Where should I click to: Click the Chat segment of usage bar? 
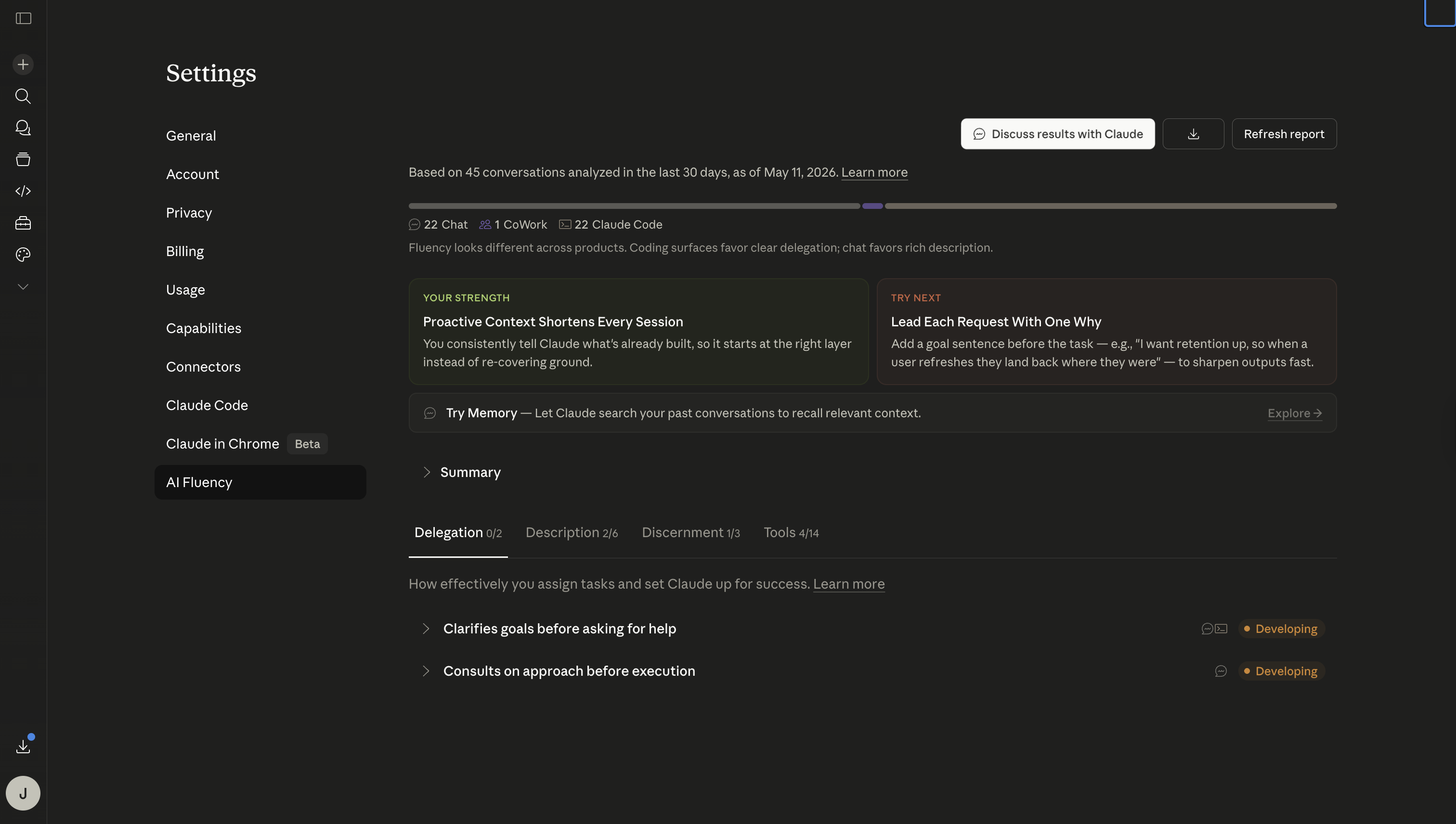634,206
